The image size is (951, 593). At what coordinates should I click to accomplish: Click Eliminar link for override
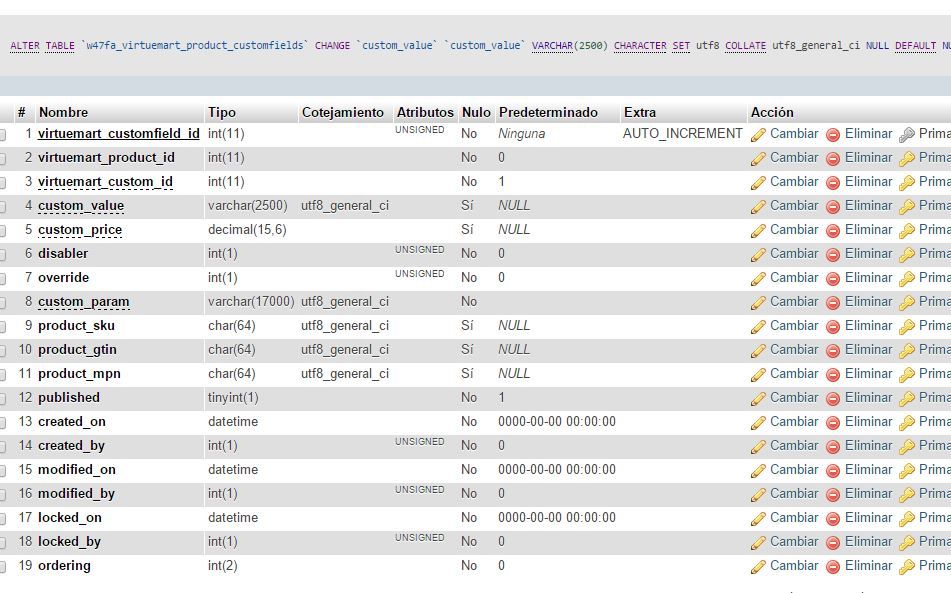coord(869,277)
